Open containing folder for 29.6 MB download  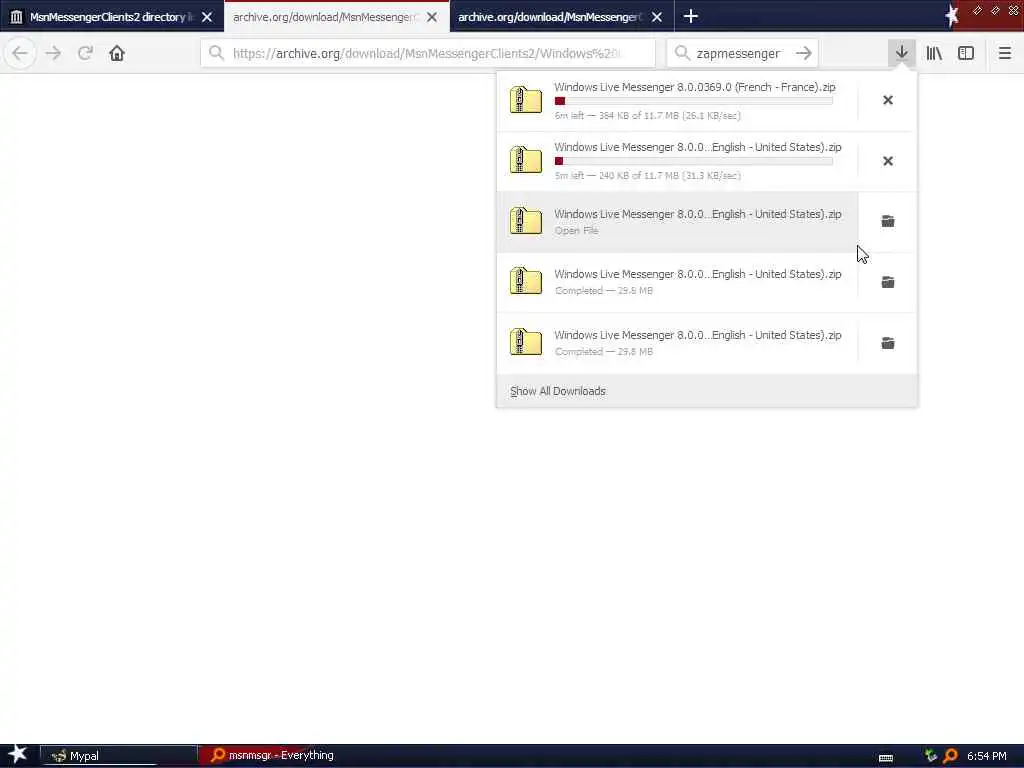click(888, 282)
